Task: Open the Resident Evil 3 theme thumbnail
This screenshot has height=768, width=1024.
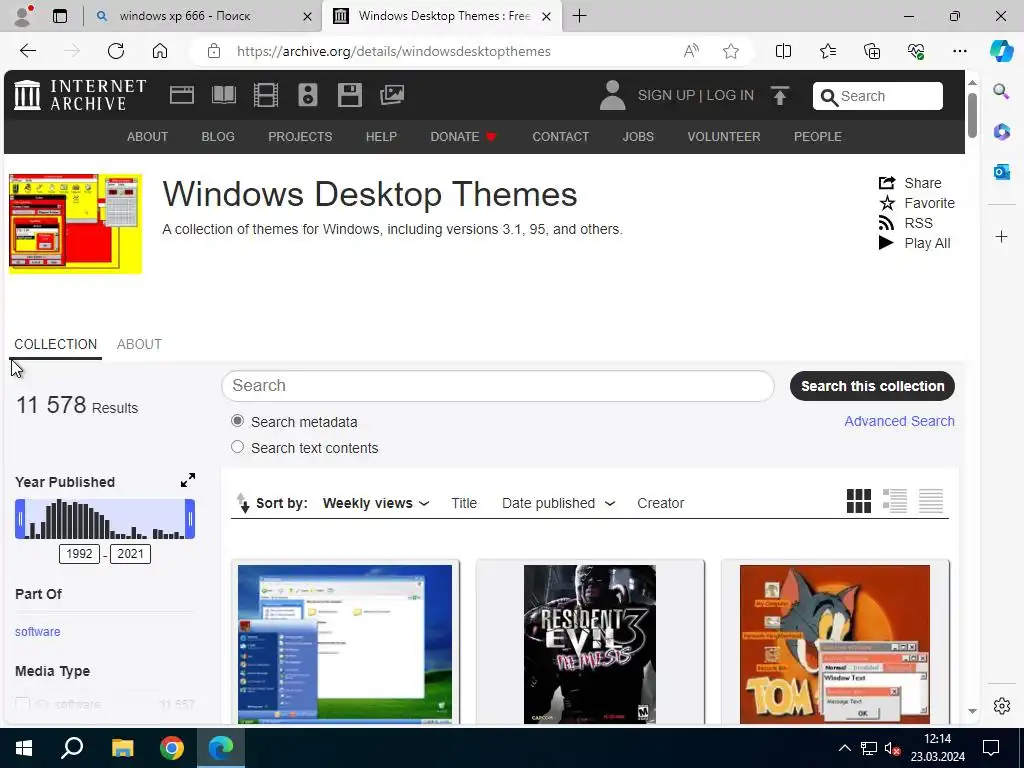Action: pyautogui.click(x=590, y=644)
